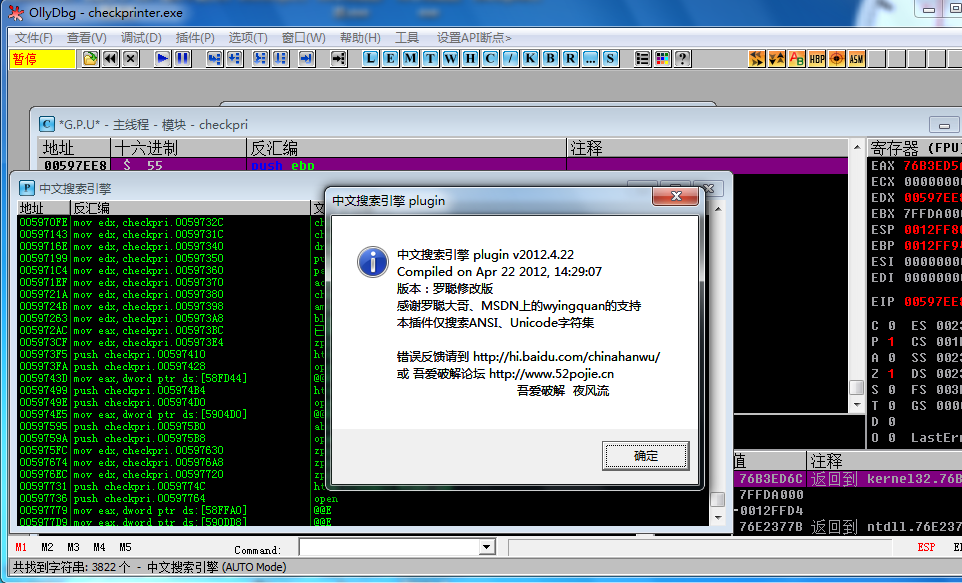Image resolution: width=962 pixels, height=583 pixels.
Task: Click the 十六进制 column header
Action: (179, 148)
